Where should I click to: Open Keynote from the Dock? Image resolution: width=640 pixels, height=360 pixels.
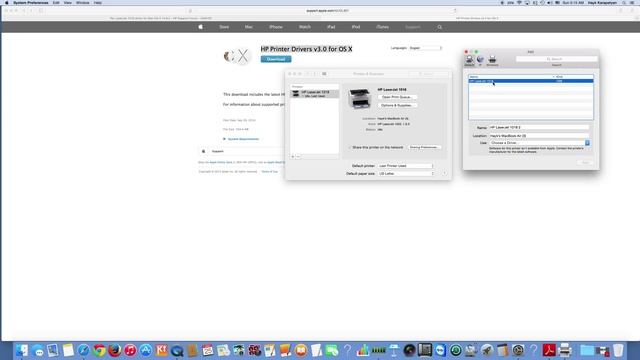click(394, 350)
